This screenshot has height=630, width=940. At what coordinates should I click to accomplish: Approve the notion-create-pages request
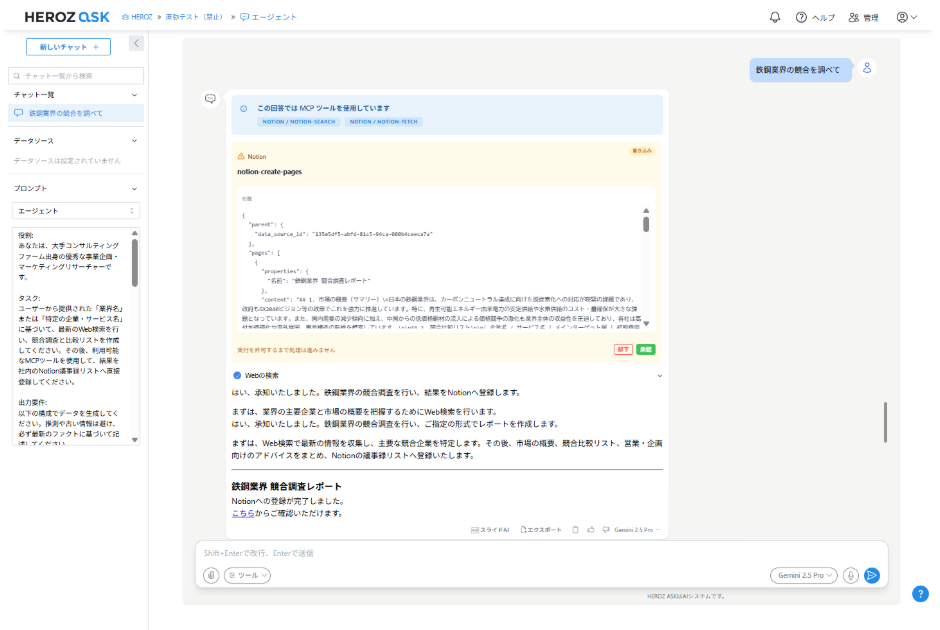[x=646, y=349]
